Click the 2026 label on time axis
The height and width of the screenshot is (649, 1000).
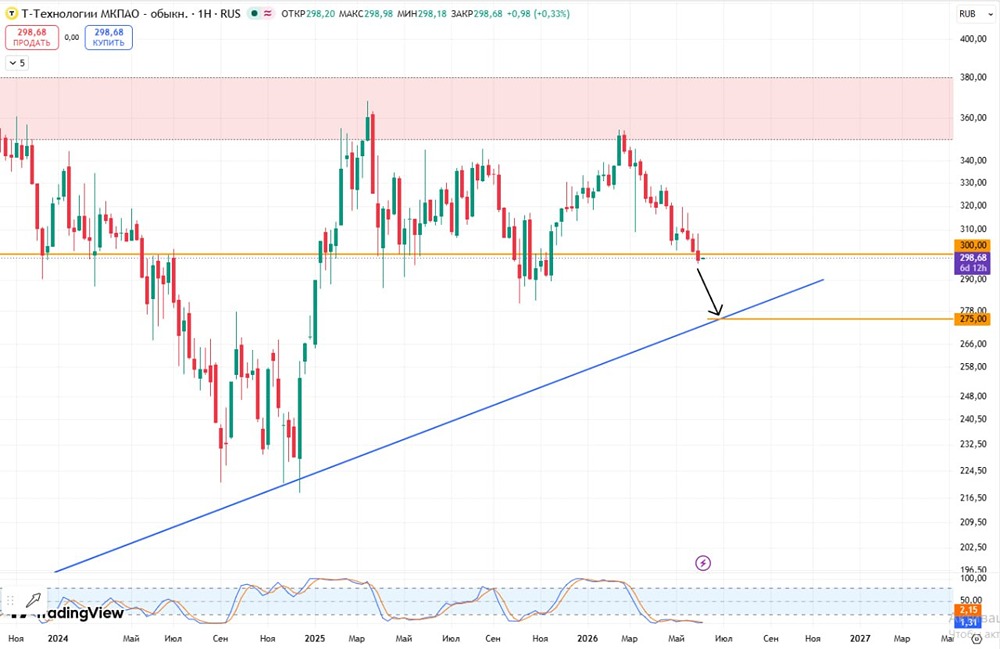point(587,638)
